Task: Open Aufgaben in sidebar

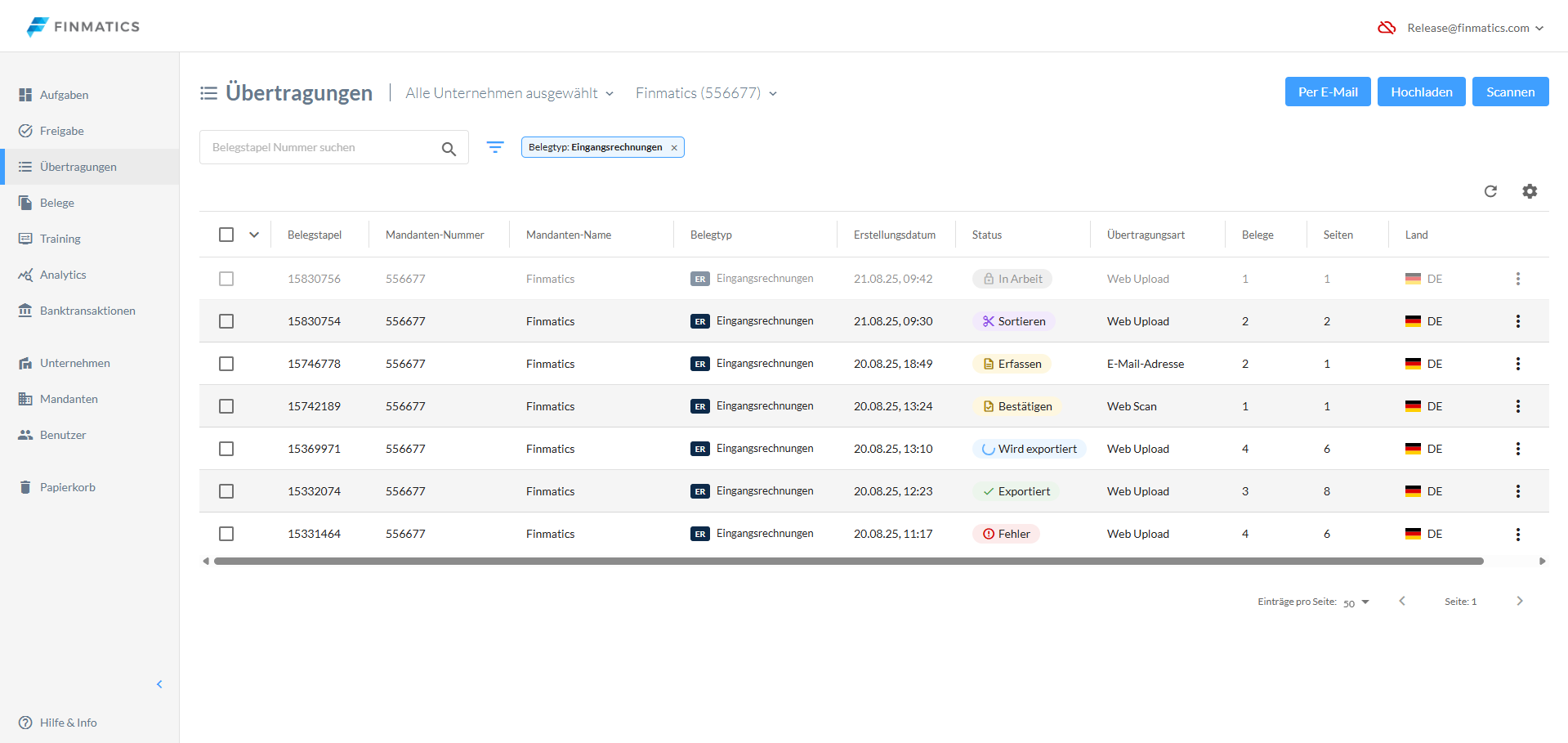Action: point(90,95)
